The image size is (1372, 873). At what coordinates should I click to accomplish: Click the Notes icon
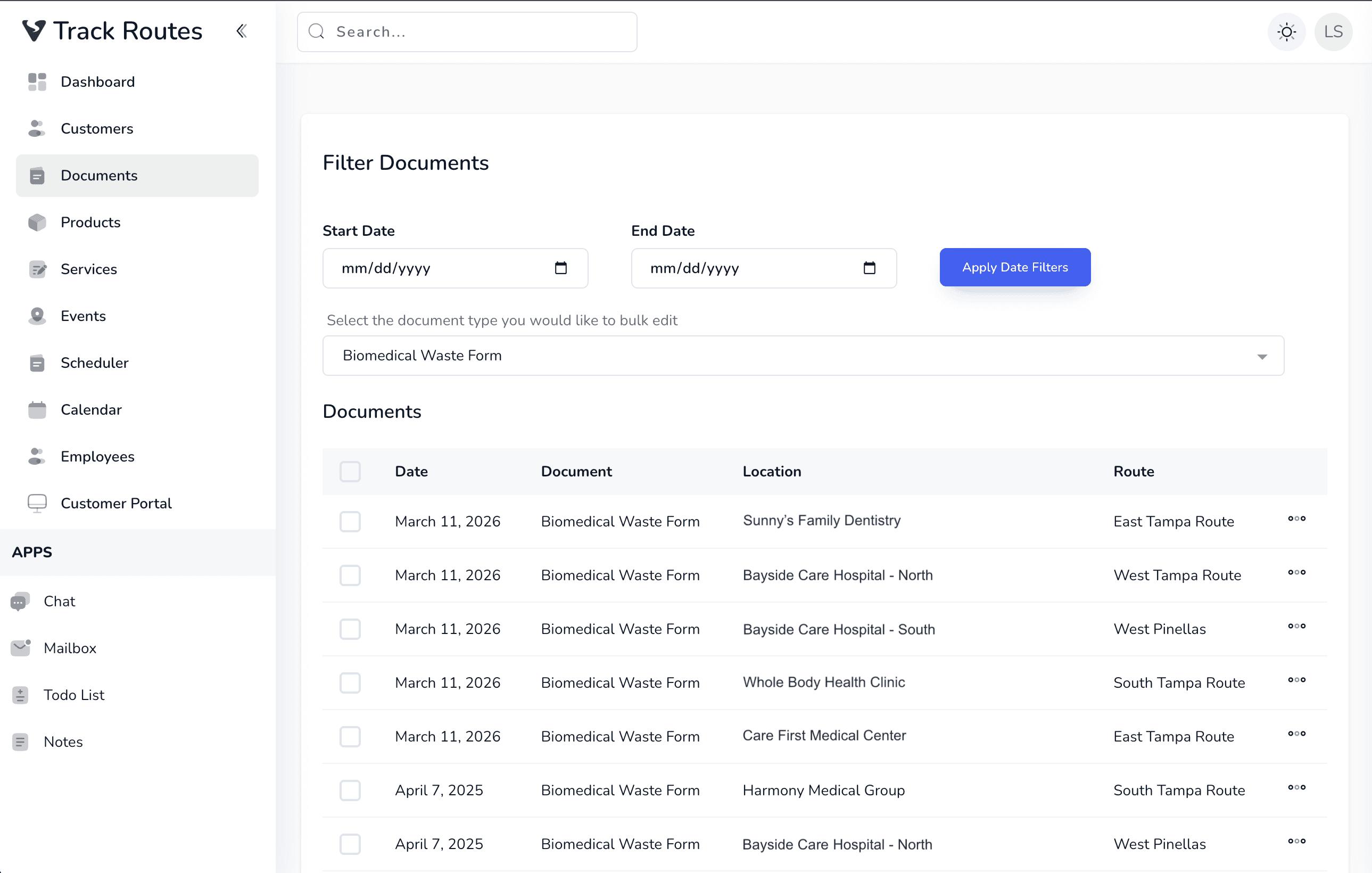(20, 742)
